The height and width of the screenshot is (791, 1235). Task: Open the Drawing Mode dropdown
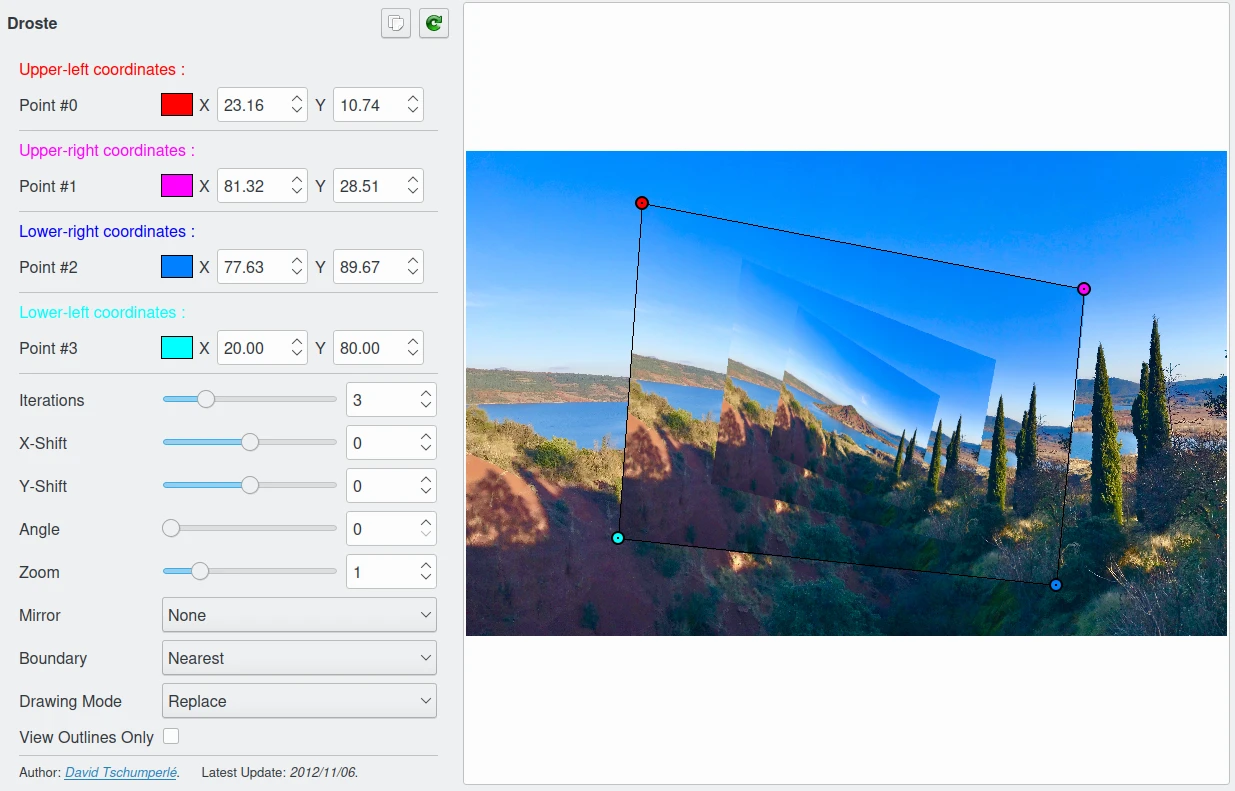click(299, 701)
